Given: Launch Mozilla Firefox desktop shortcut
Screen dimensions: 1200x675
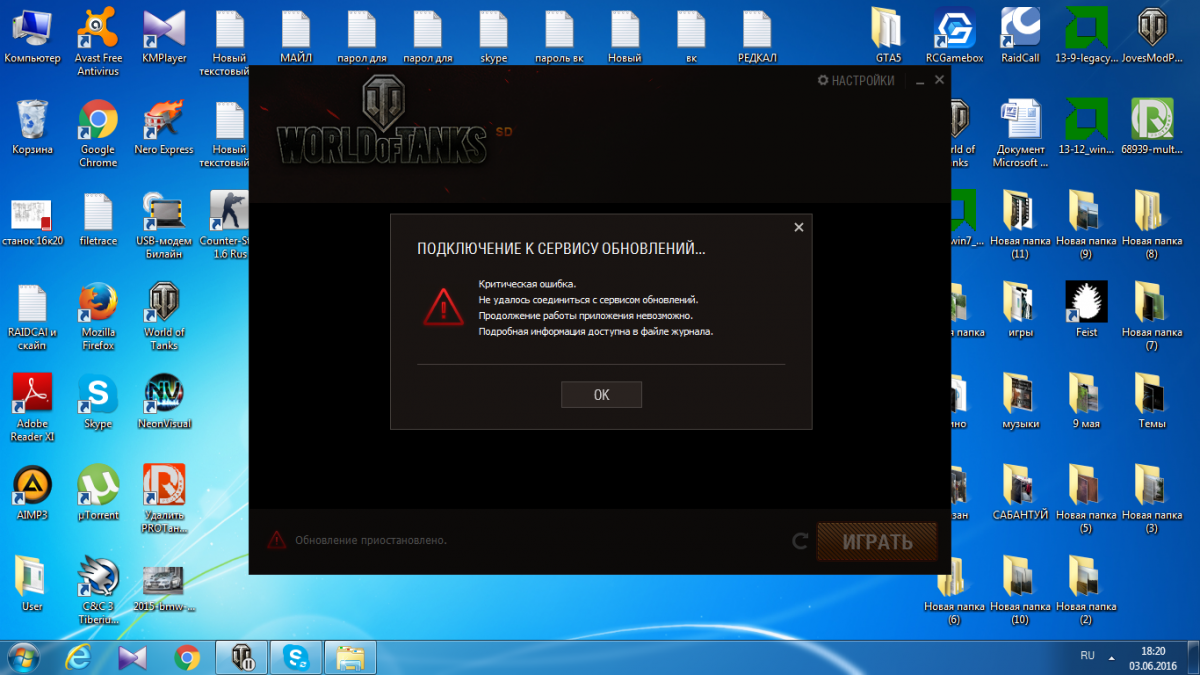Looking at the screenshot, I should tap(98, 317).
